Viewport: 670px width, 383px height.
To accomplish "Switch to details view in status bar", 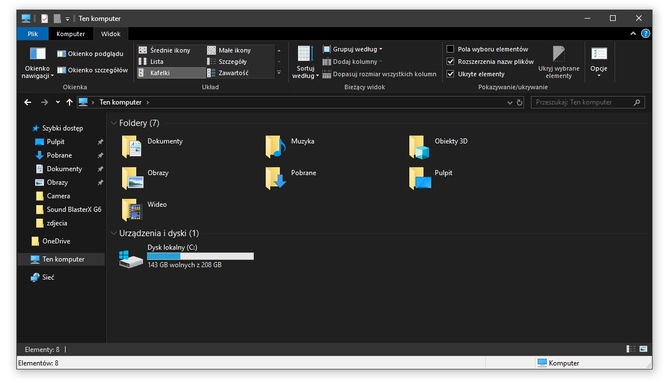I will (631, 349).
